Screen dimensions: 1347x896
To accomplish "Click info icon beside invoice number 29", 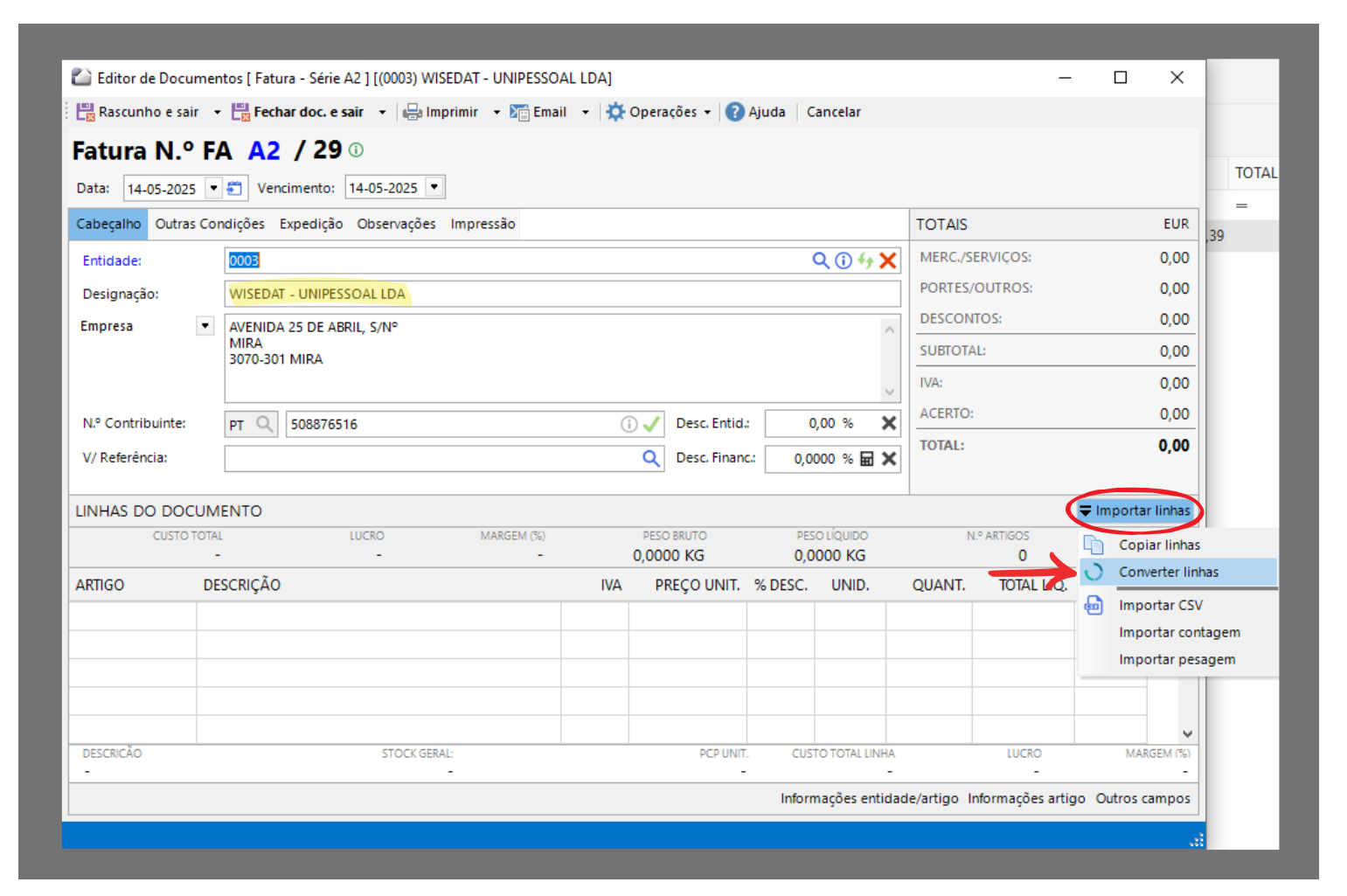I will click(356, 150).
